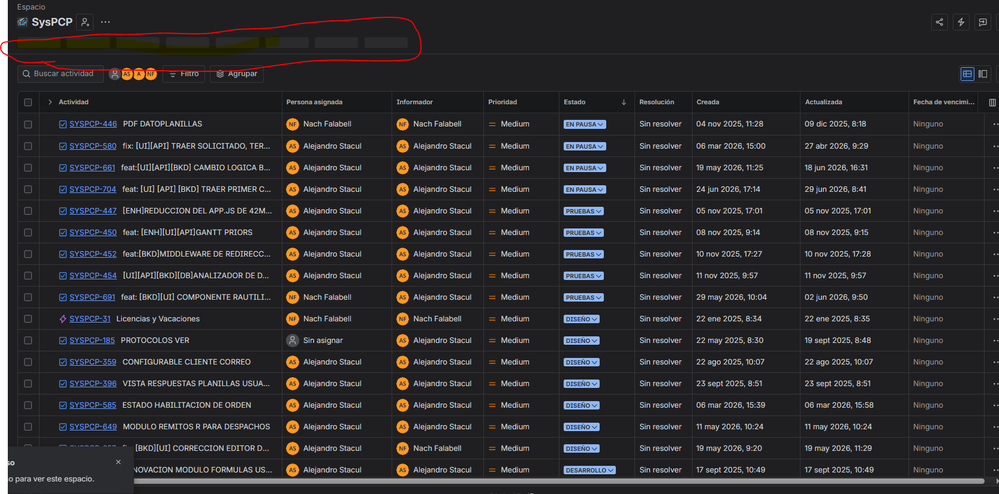Screen dimensions: 999x494
Task: Open the automation lightning bolt icon
Action: coord(961,22)
